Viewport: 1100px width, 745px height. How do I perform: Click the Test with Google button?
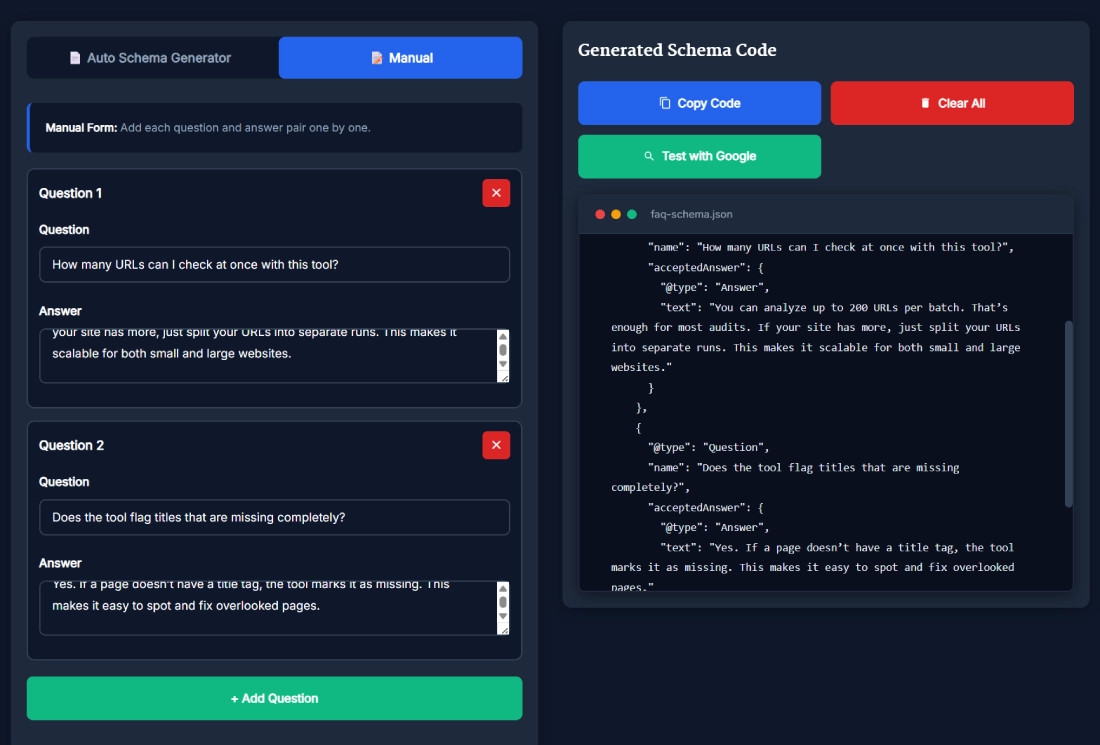[699, 156]
